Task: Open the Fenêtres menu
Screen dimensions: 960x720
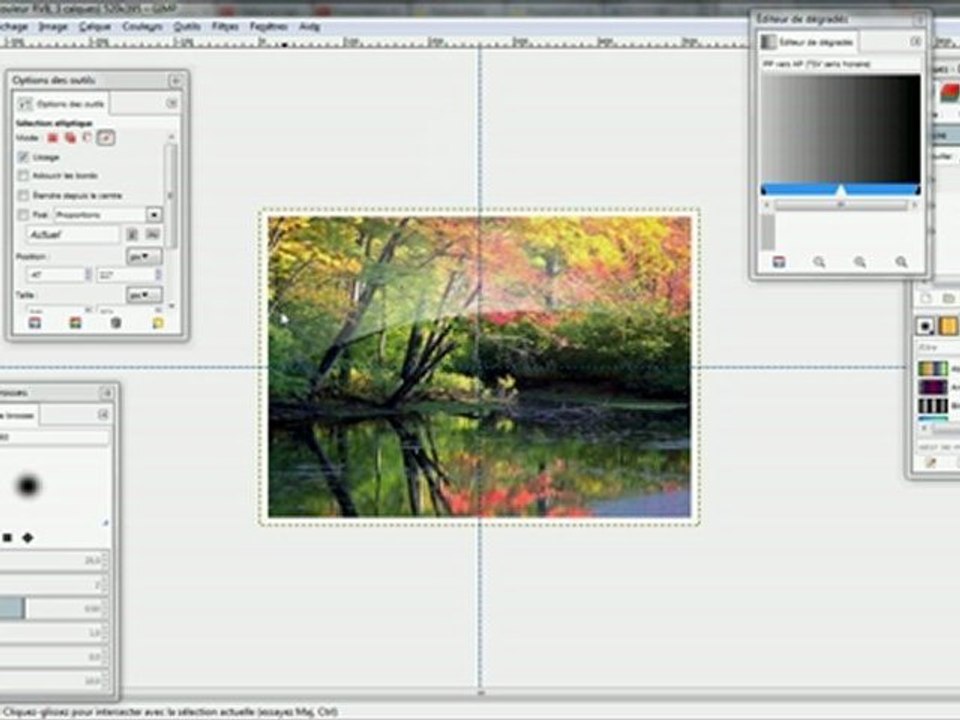Action: tap(268, 26)
